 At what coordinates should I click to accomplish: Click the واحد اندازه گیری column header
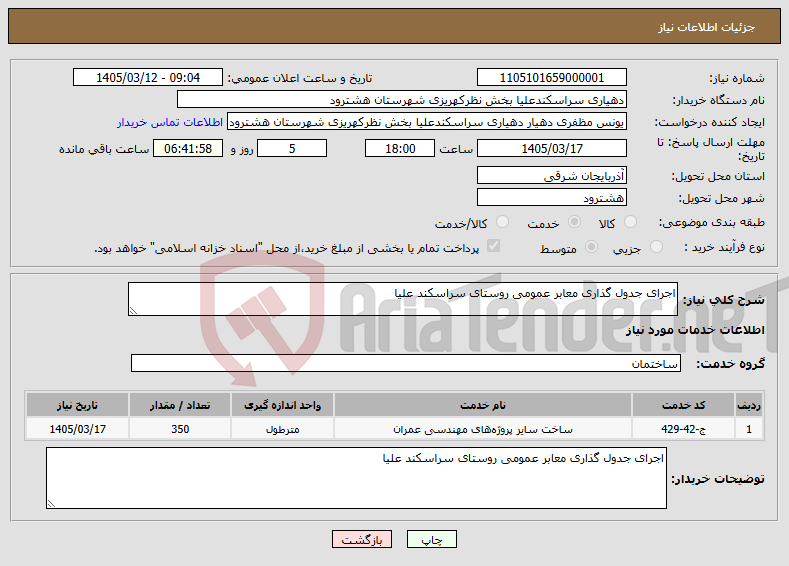click(x=282, y=405)
